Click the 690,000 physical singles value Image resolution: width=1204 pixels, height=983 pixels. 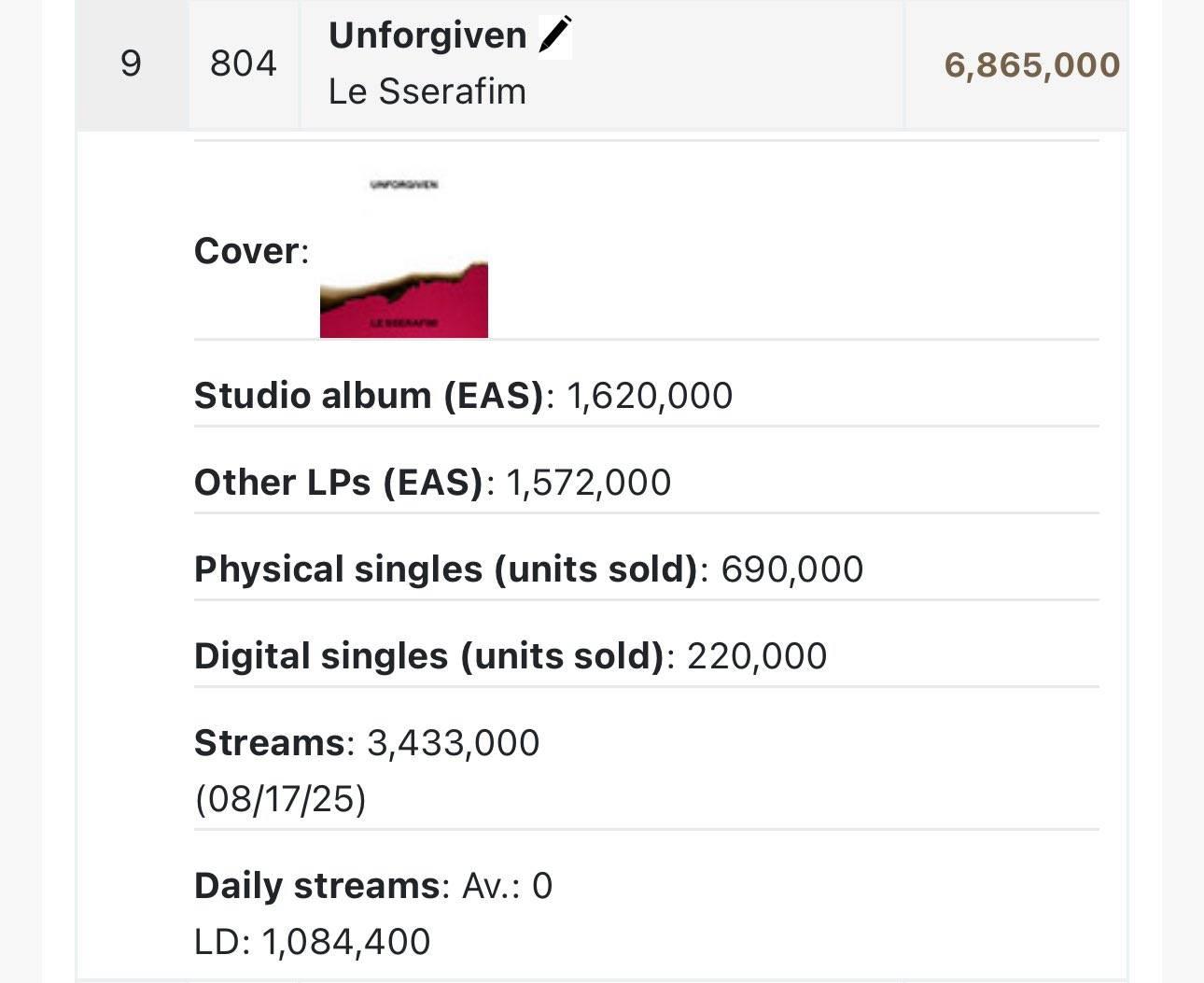(x=792, y=569)
